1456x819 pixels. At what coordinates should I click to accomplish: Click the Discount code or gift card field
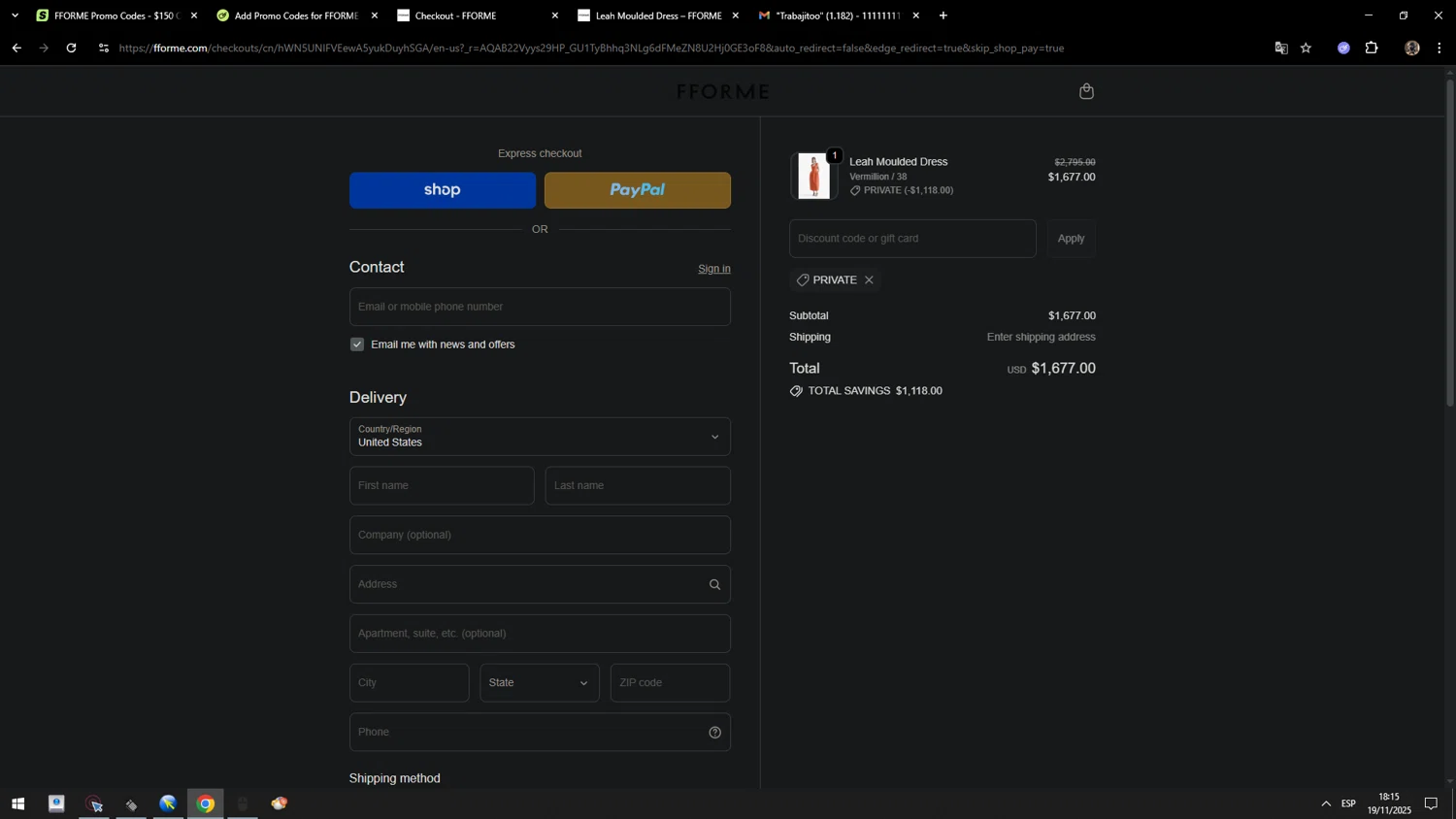click(x=912, y=239)
